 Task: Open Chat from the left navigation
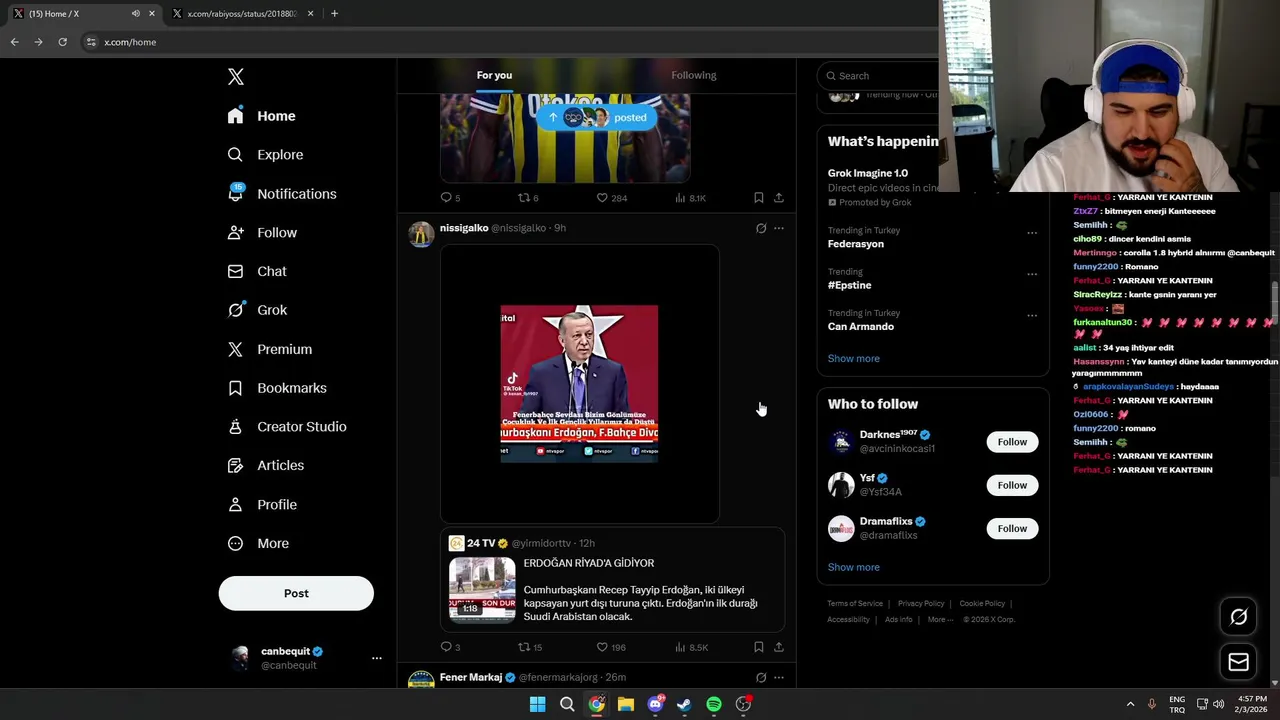click(257, 271)
